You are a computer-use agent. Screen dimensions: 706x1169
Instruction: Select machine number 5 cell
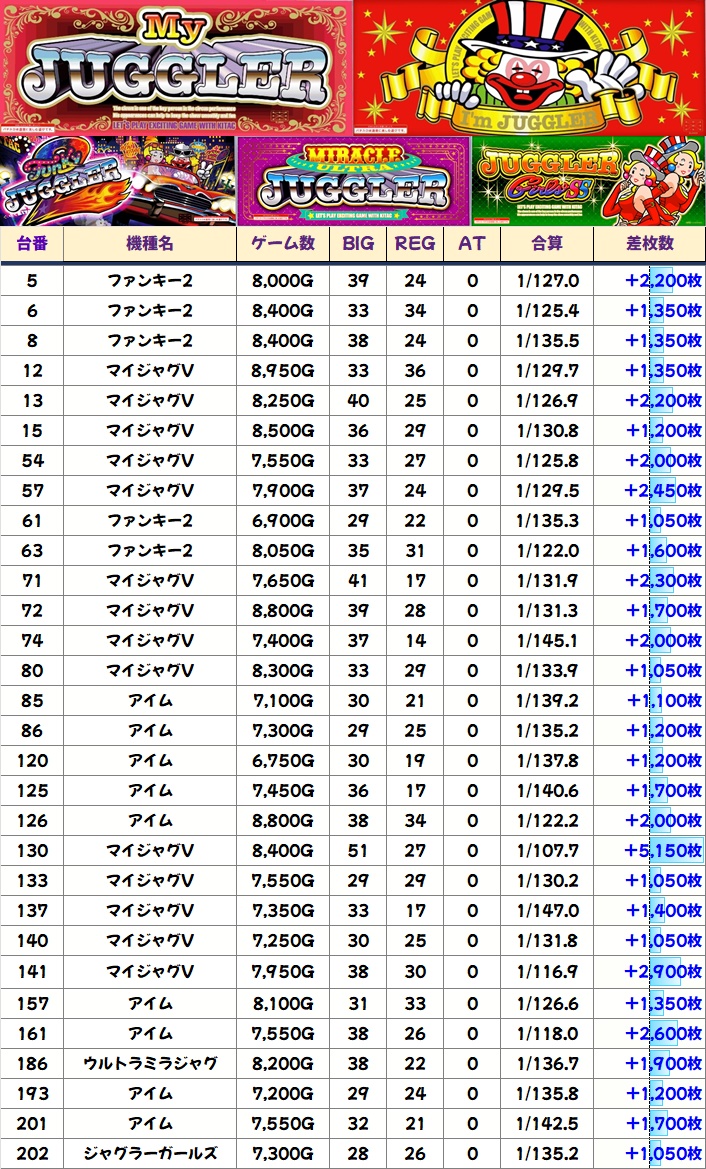32,281
